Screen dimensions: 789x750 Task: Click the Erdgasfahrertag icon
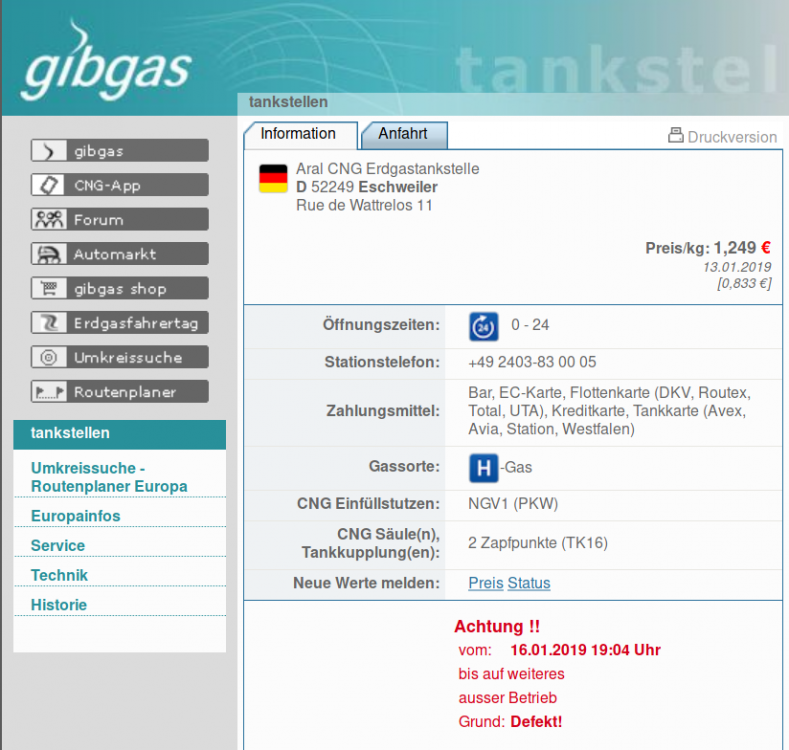[49, 323]
